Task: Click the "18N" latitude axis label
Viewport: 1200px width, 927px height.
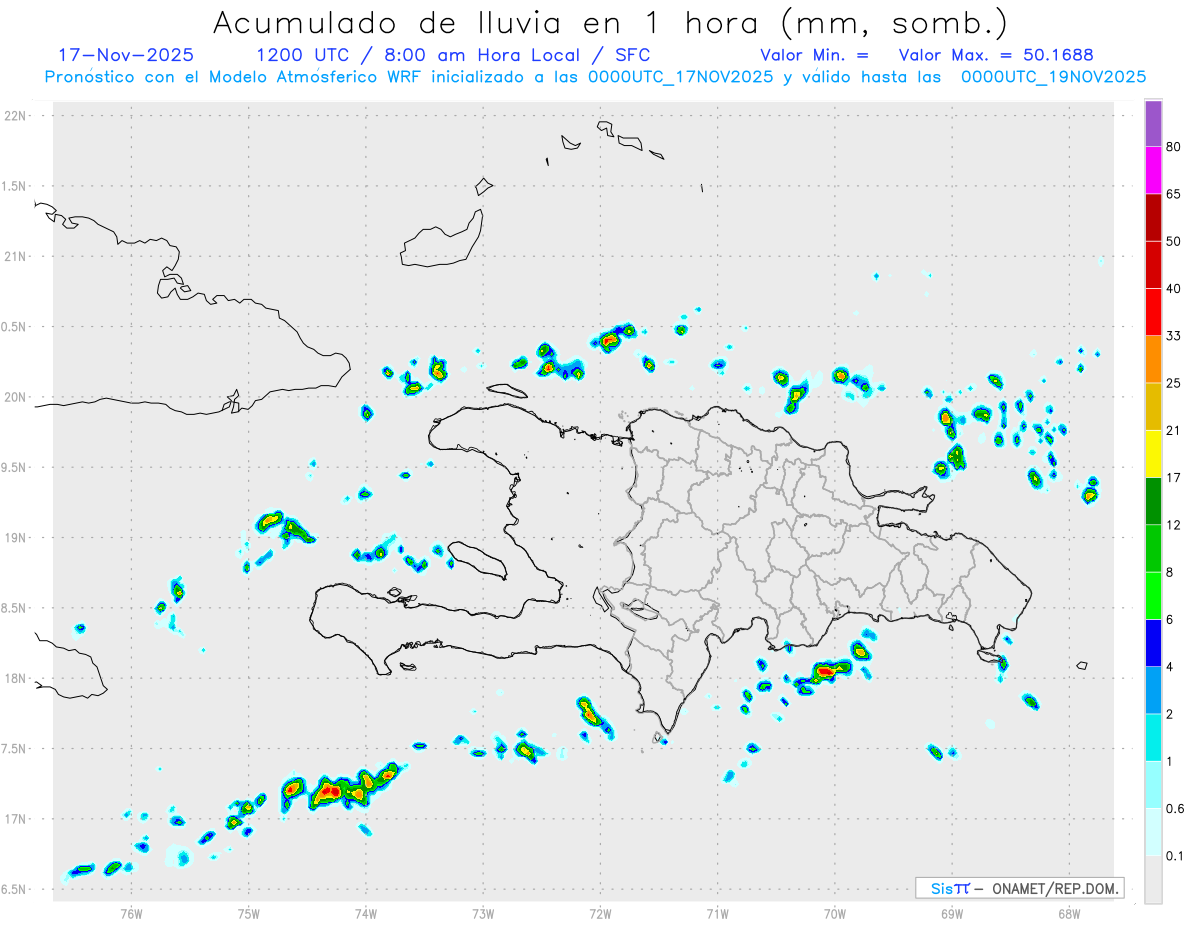Action: click(17, 679)
